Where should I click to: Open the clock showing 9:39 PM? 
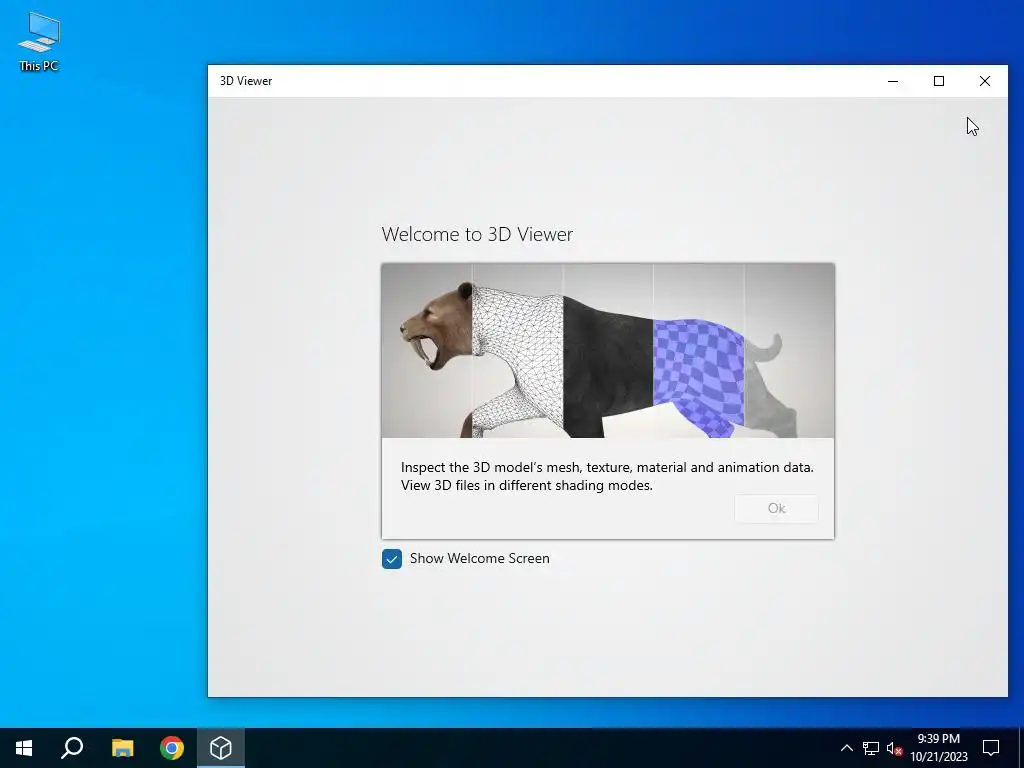coord(938,748)
